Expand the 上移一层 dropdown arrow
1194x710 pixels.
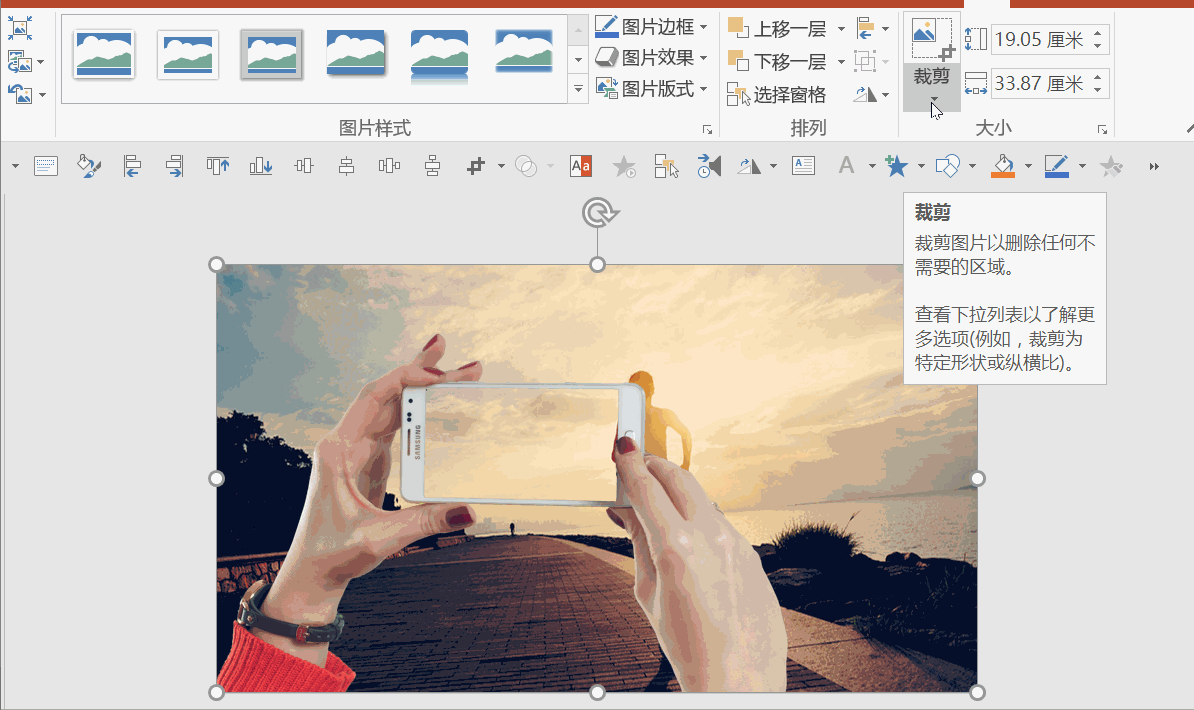(841, 29)
